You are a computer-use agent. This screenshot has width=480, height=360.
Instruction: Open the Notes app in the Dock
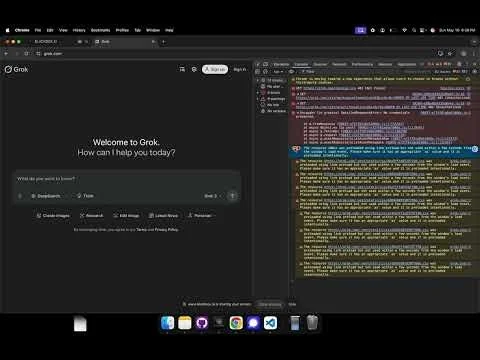185,323
